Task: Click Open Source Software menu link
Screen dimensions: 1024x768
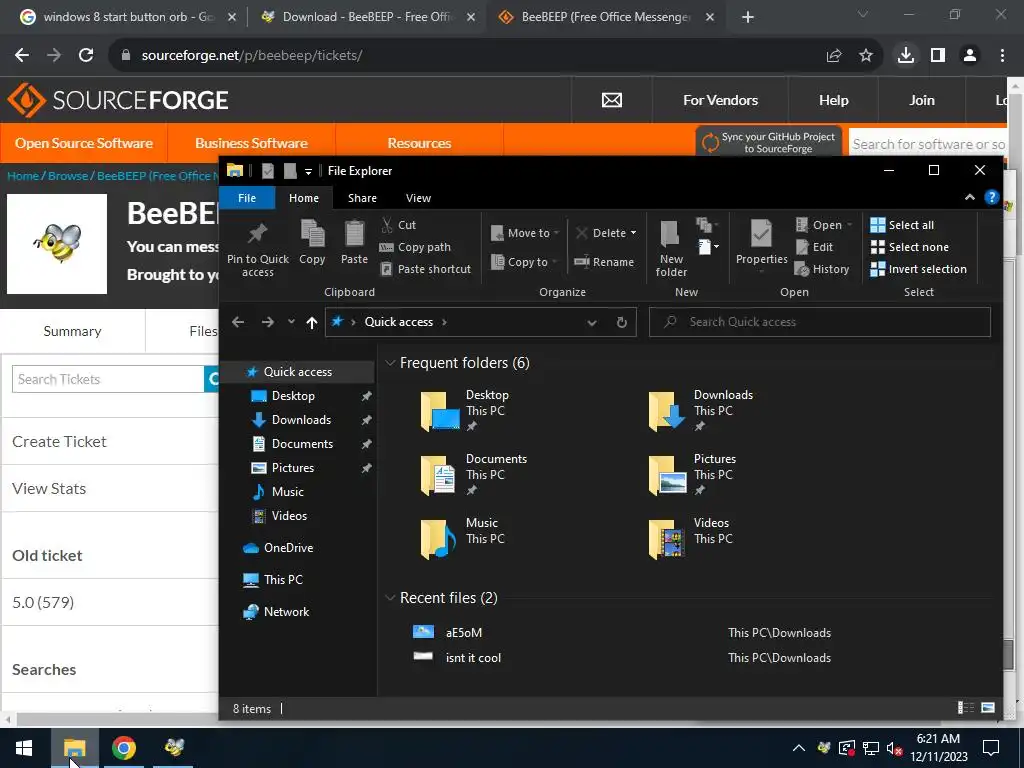Action: pos(84,143)
